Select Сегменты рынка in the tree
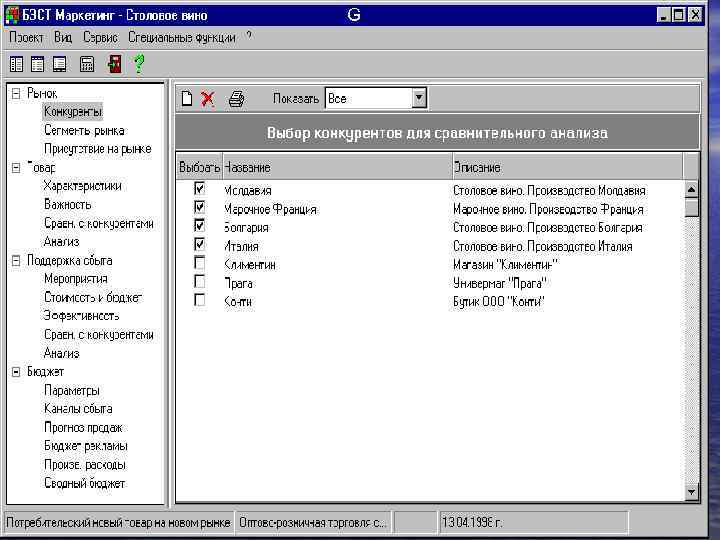This screenshot has width=720, height=540. [x=84, y=130]
